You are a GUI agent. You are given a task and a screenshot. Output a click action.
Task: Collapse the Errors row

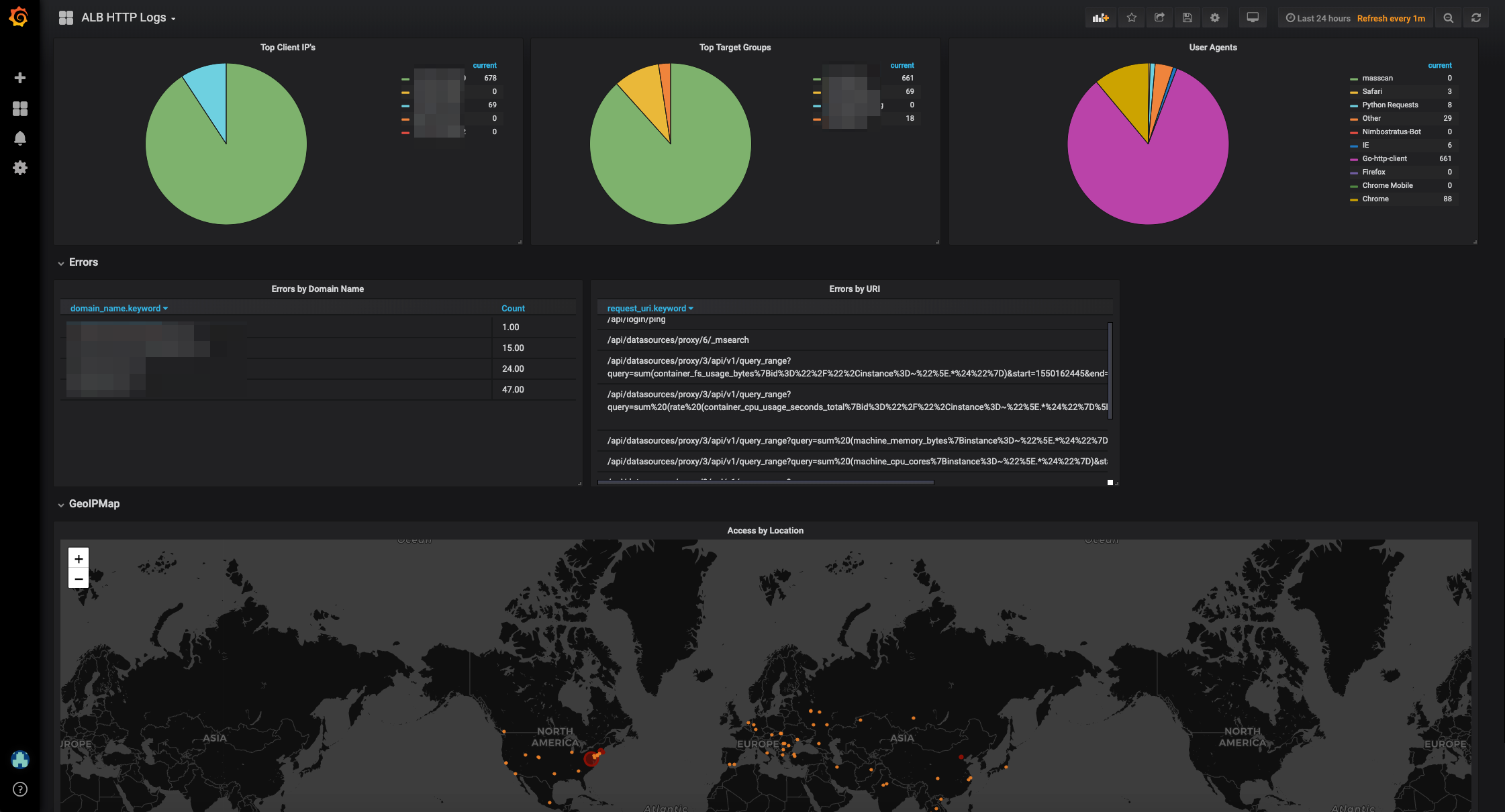[x=83, y=262]
